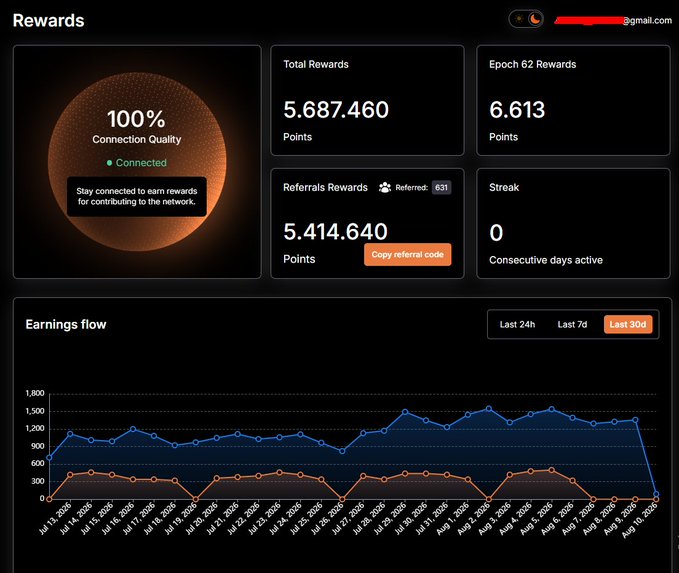Select the blue data point for Aug 10, 2026
The height and width of the screenshot is (573, 679).
pos(656,494)
